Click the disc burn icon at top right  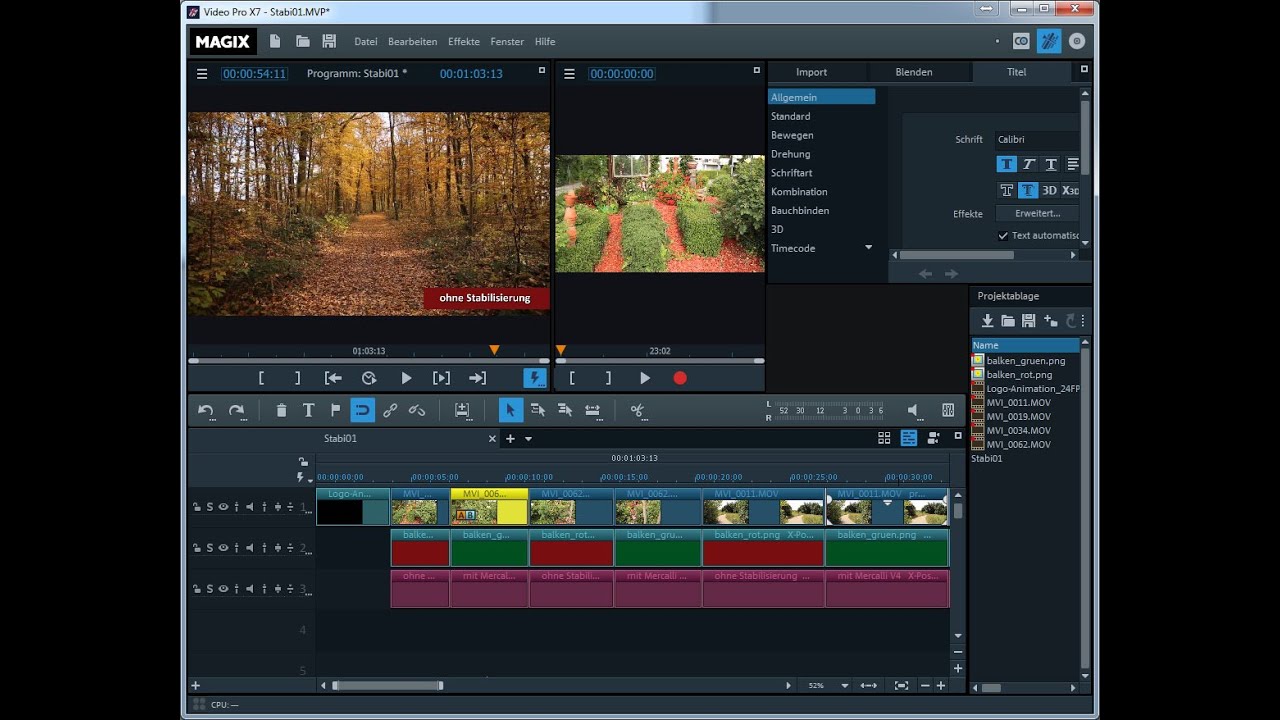[x=1077, y=41]
